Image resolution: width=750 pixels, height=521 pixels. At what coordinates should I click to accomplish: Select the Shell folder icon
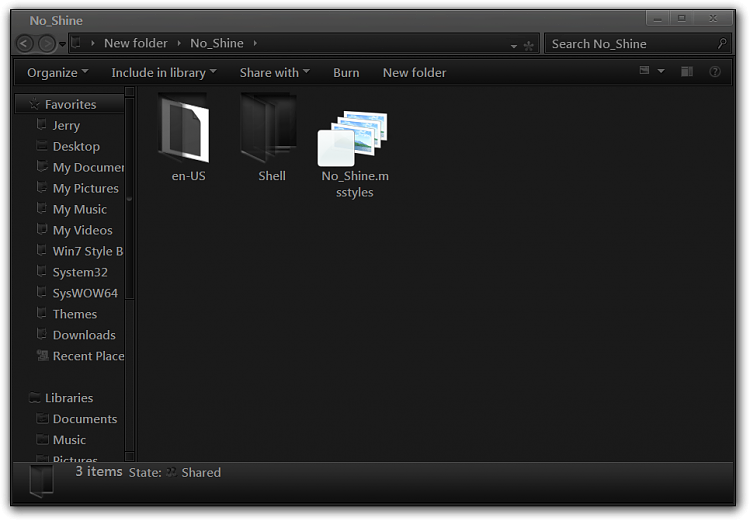click(x=269, y=128)
